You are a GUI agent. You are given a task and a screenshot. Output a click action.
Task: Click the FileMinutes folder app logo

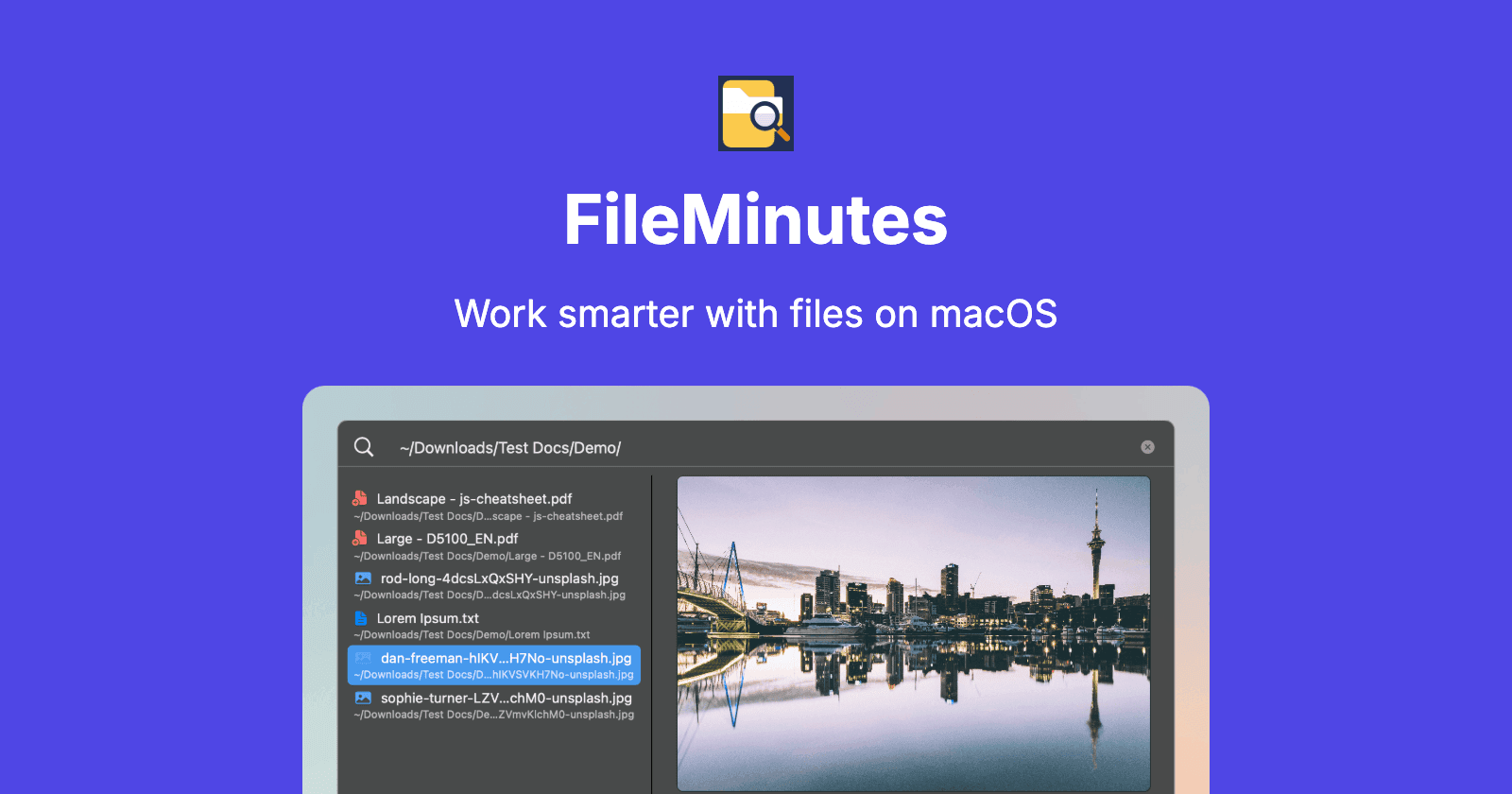pos(756,113)
